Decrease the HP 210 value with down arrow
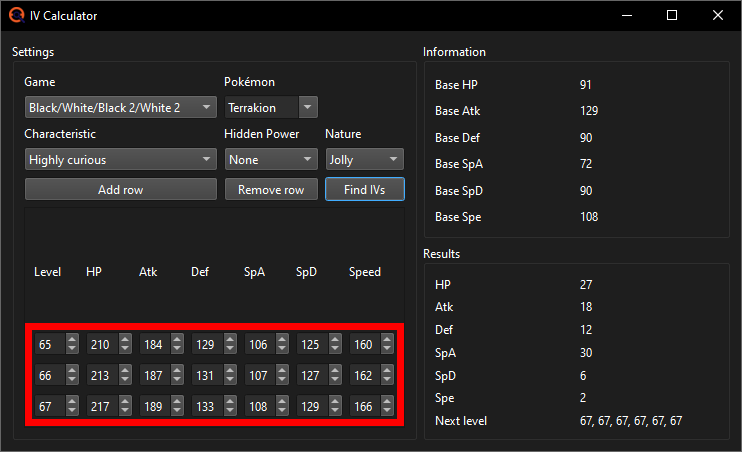 pyautogui.click(x=124, y=349)
